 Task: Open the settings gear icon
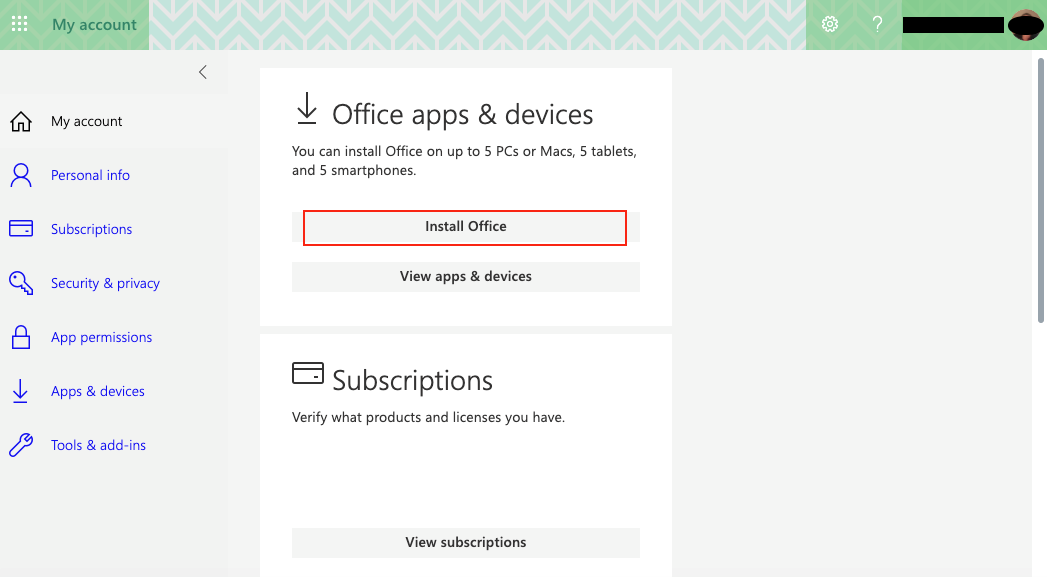829,25
